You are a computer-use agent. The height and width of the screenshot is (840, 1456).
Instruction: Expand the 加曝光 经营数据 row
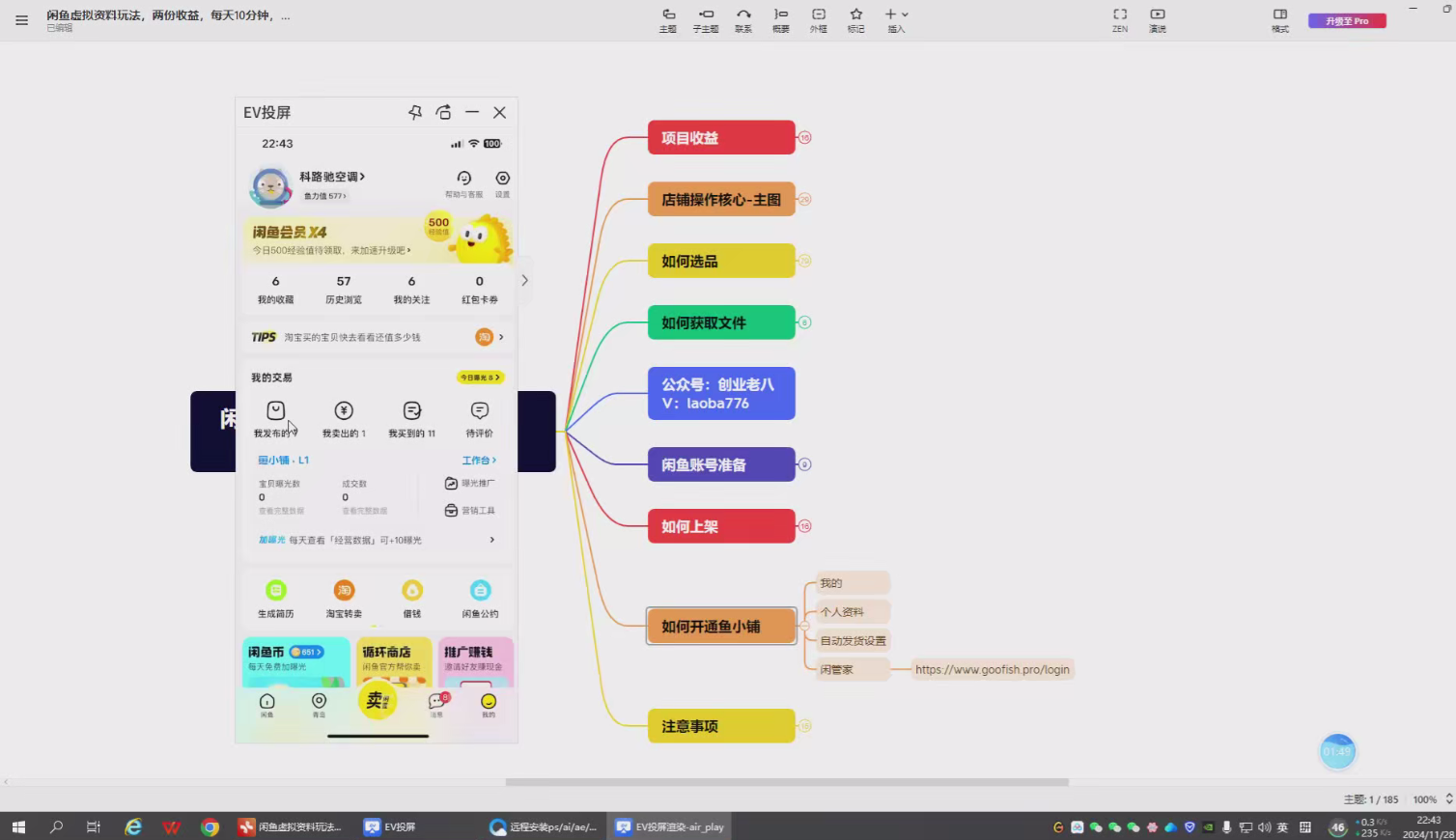378,540
